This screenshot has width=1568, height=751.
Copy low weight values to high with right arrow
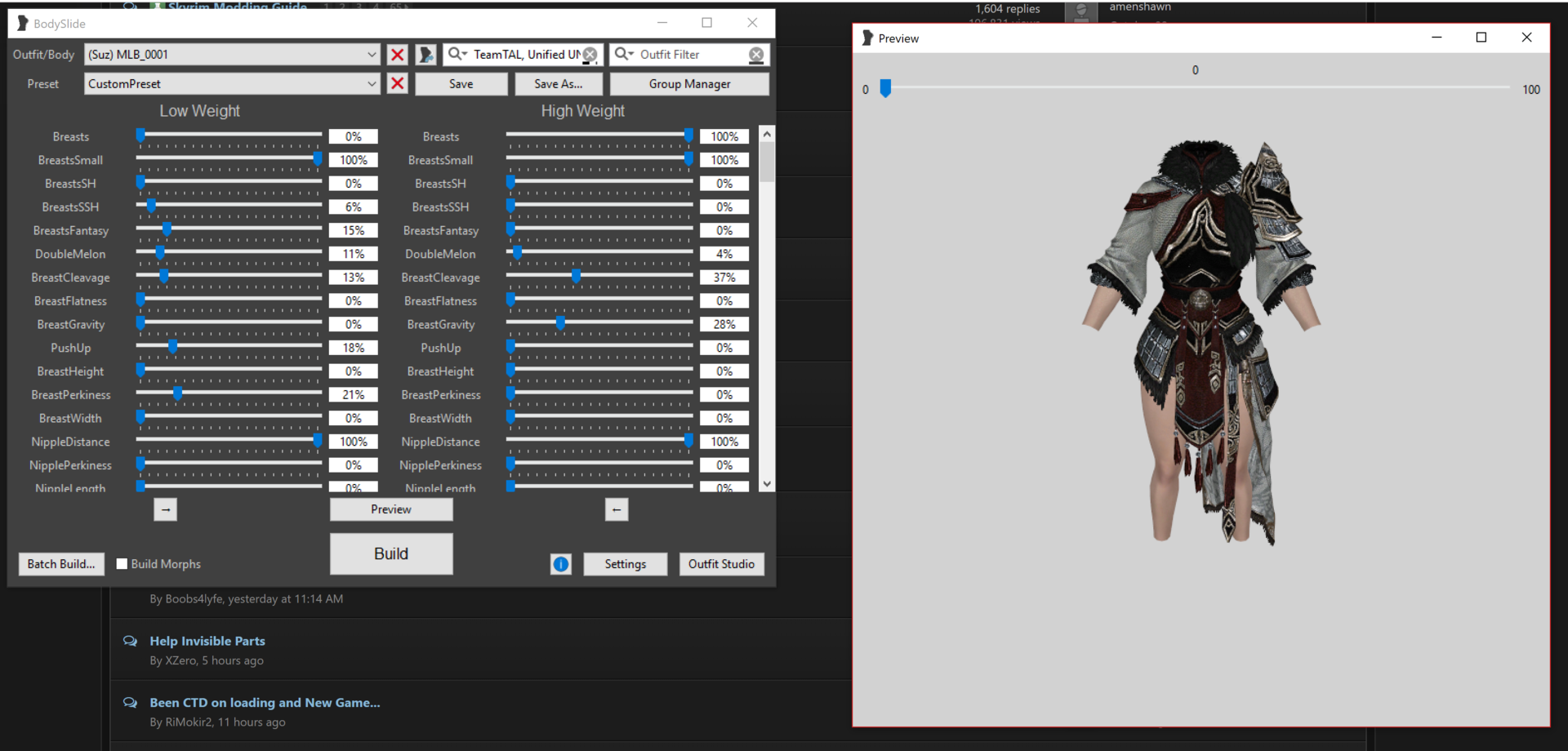(166, 509)
